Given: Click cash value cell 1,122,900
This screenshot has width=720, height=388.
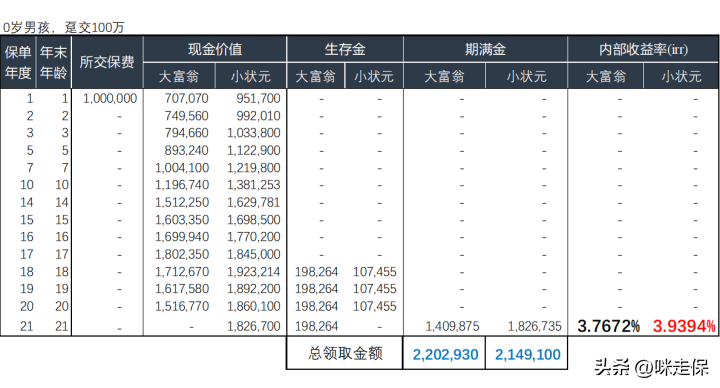Looking at the screenshot, I should click(254, 150).
